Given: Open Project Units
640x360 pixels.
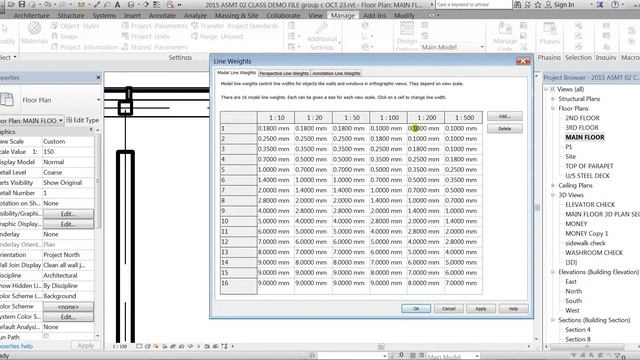Looking at the screenshot, I should 146,36.
